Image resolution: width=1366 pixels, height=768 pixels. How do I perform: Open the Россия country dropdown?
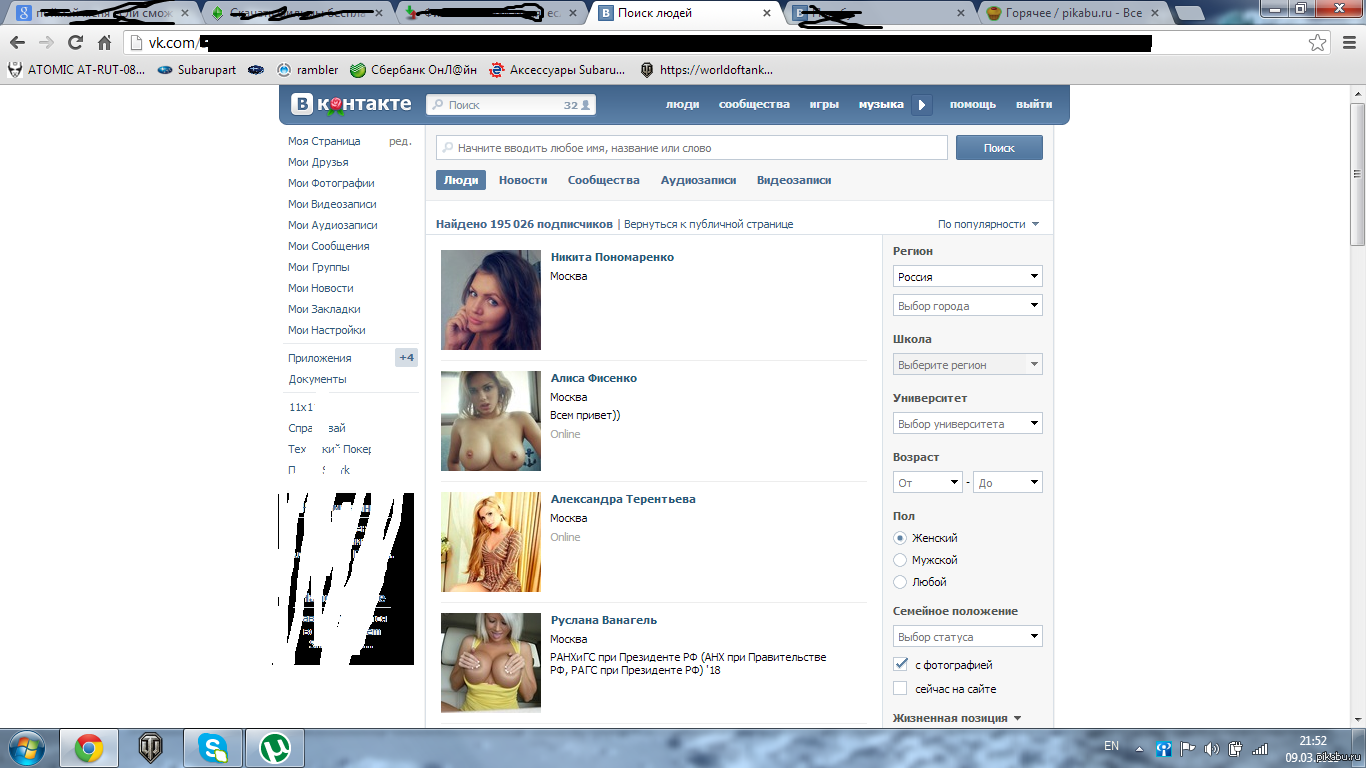click(x=967, y=276)
